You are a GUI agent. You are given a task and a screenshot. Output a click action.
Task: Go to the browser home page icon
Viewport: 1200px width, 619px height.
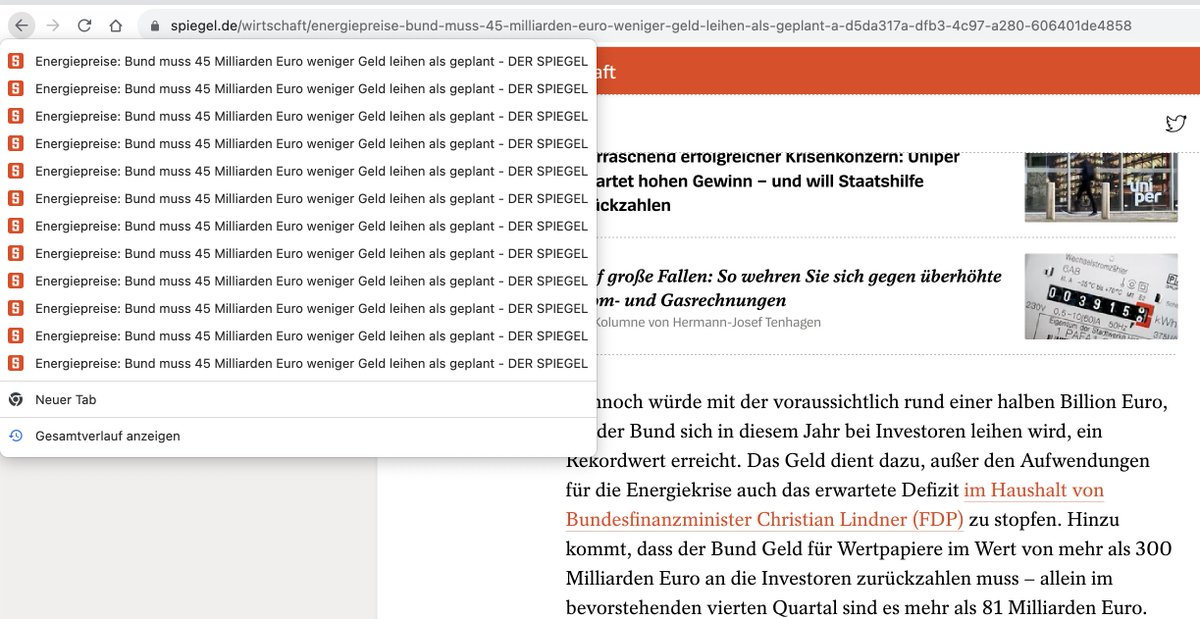click(x=116, y=25)
